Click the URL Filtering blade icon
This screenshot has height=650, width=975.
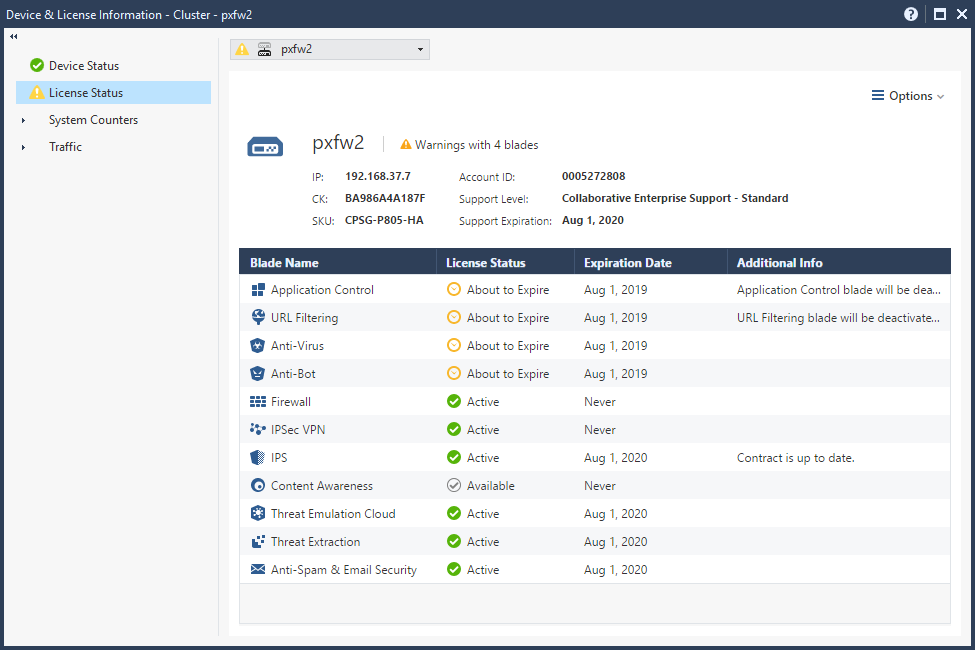tap(257, 317)
